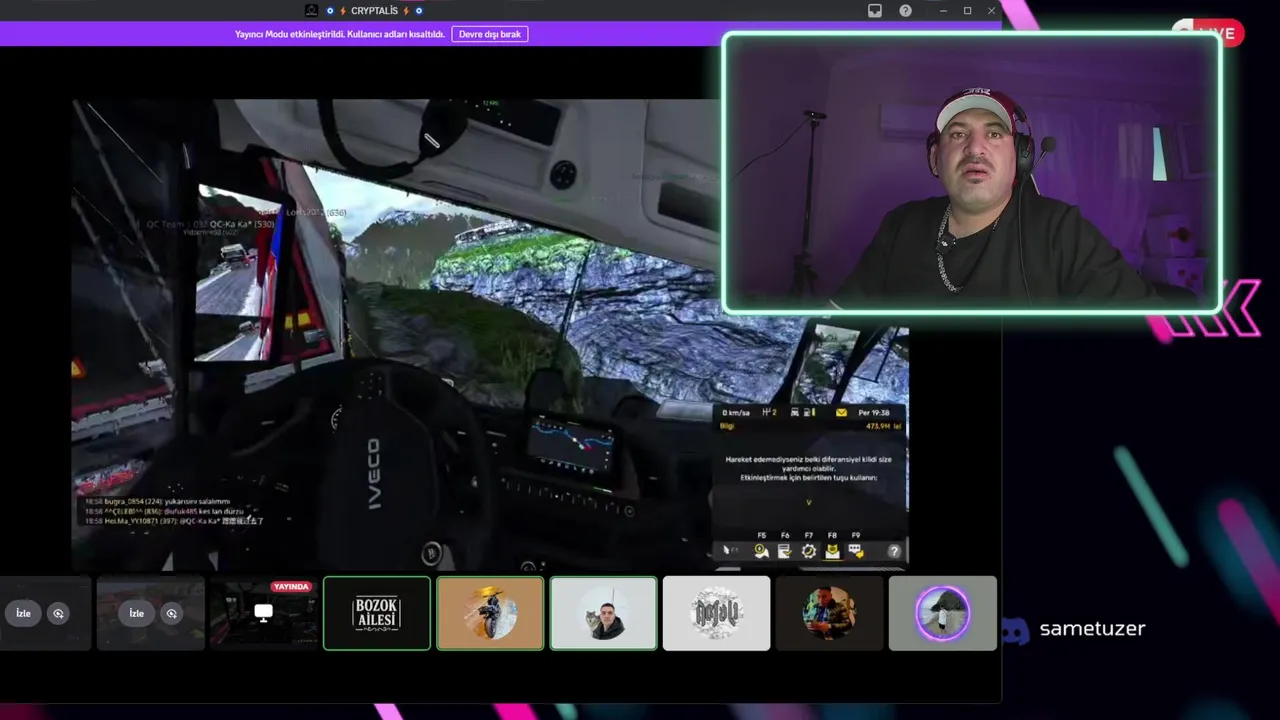Click the pop-out icon beside second İzle
Screen dimensions: 1280x720
(171, 613)
